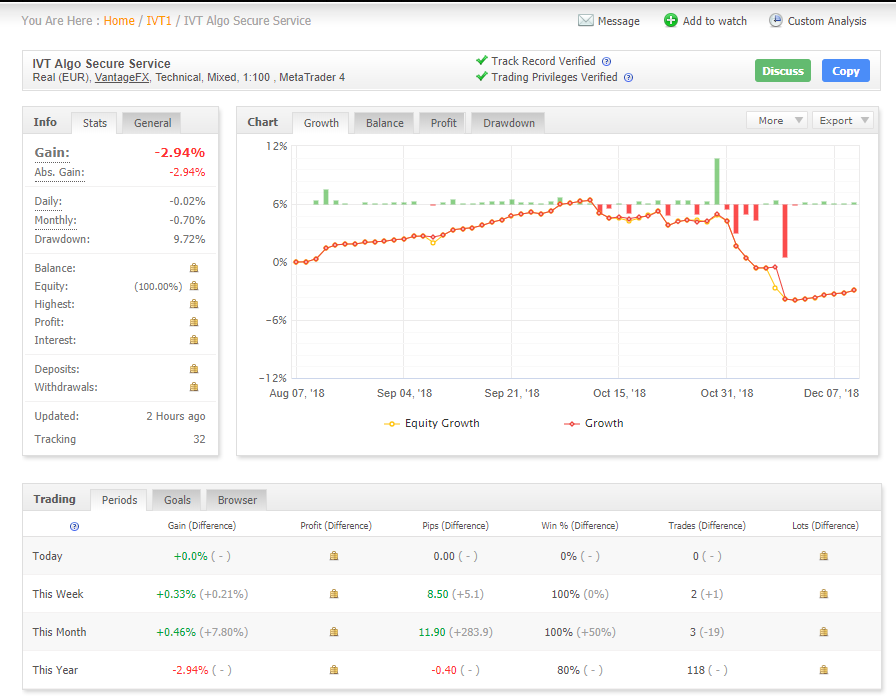Select the General tab in Info panel
896x699 pixels.
[153, 123]
